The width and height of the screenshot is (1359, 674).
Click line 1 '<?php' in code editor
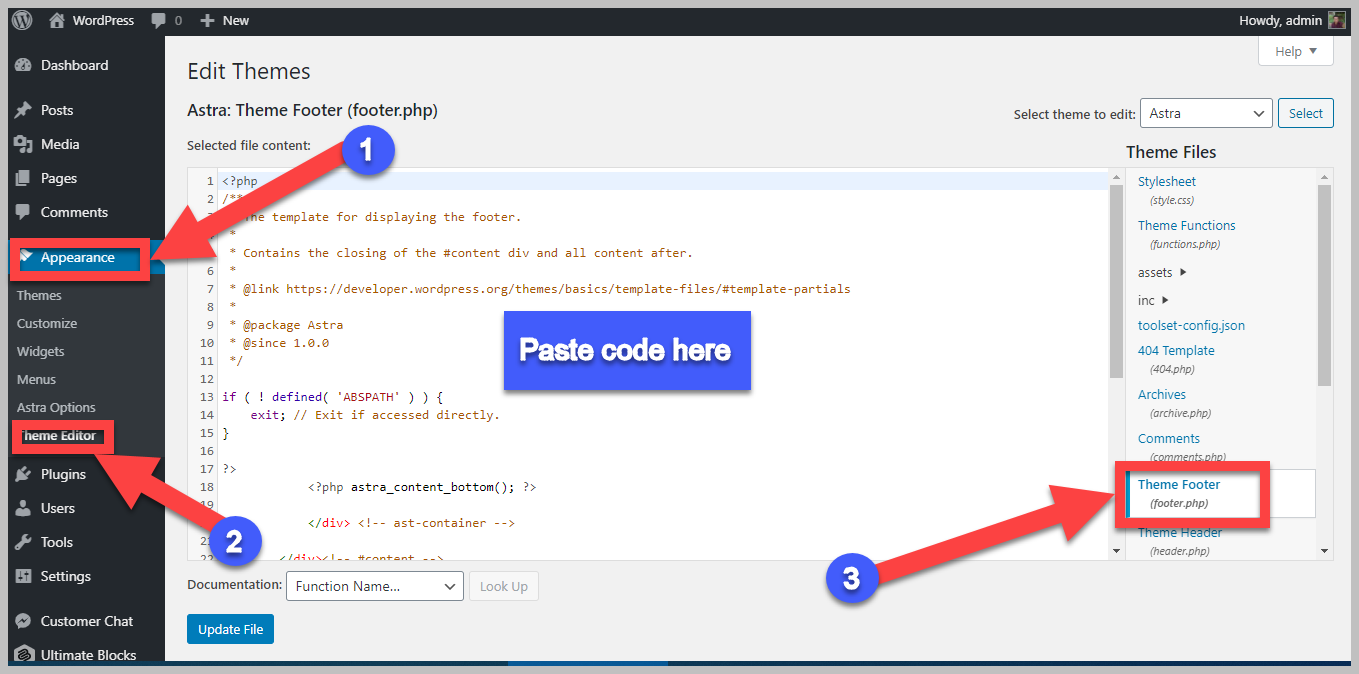pyautogui.click(x=240, y=181)
